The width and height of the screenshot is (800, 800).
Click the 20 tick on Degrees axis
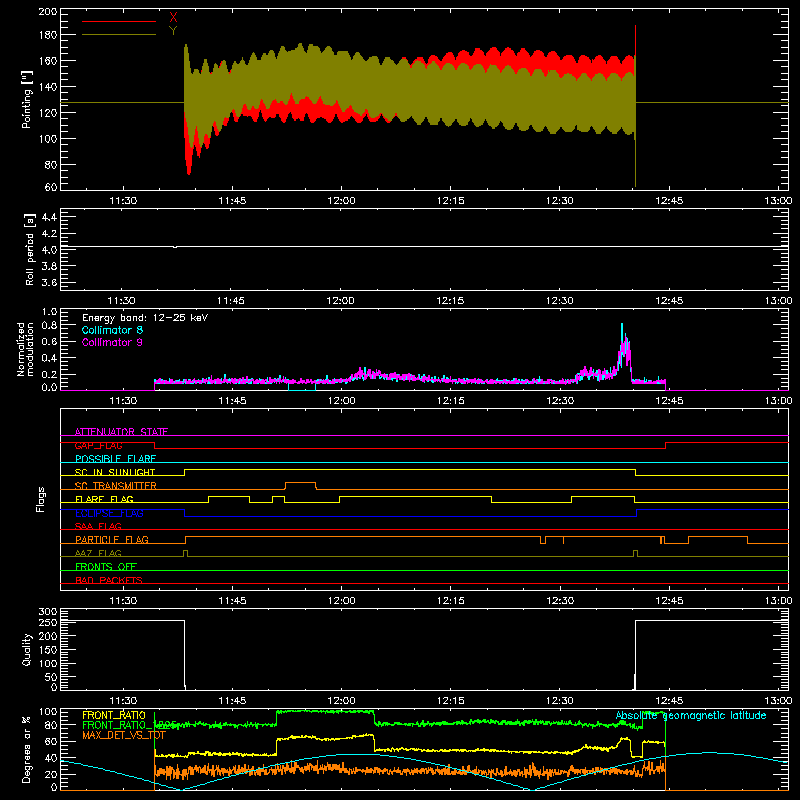[x=51, y=774]
